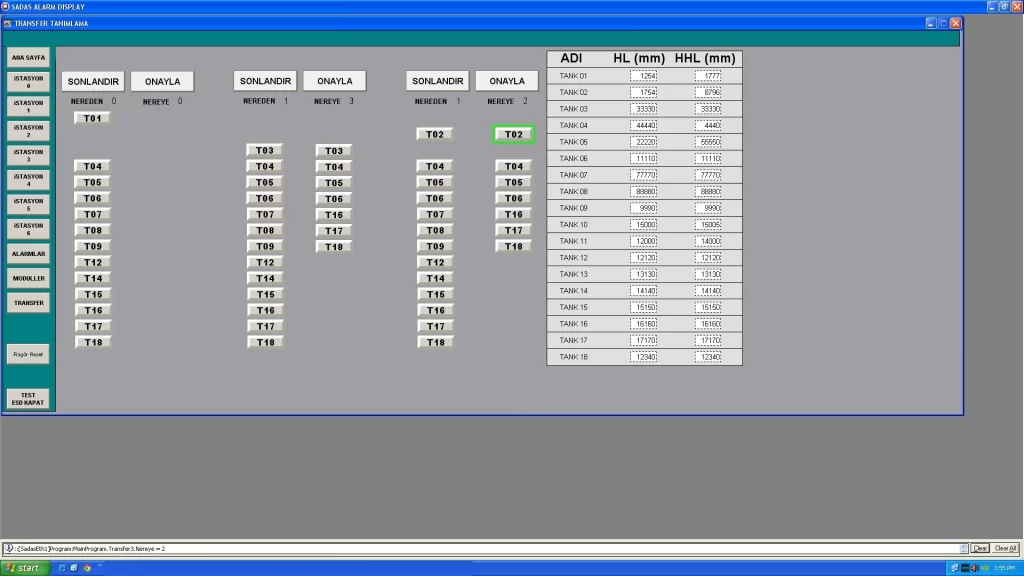The width and height of the screenshot is (1024, 576).
Task: Open MODULLER from the side menu
Action: (28, 278)
